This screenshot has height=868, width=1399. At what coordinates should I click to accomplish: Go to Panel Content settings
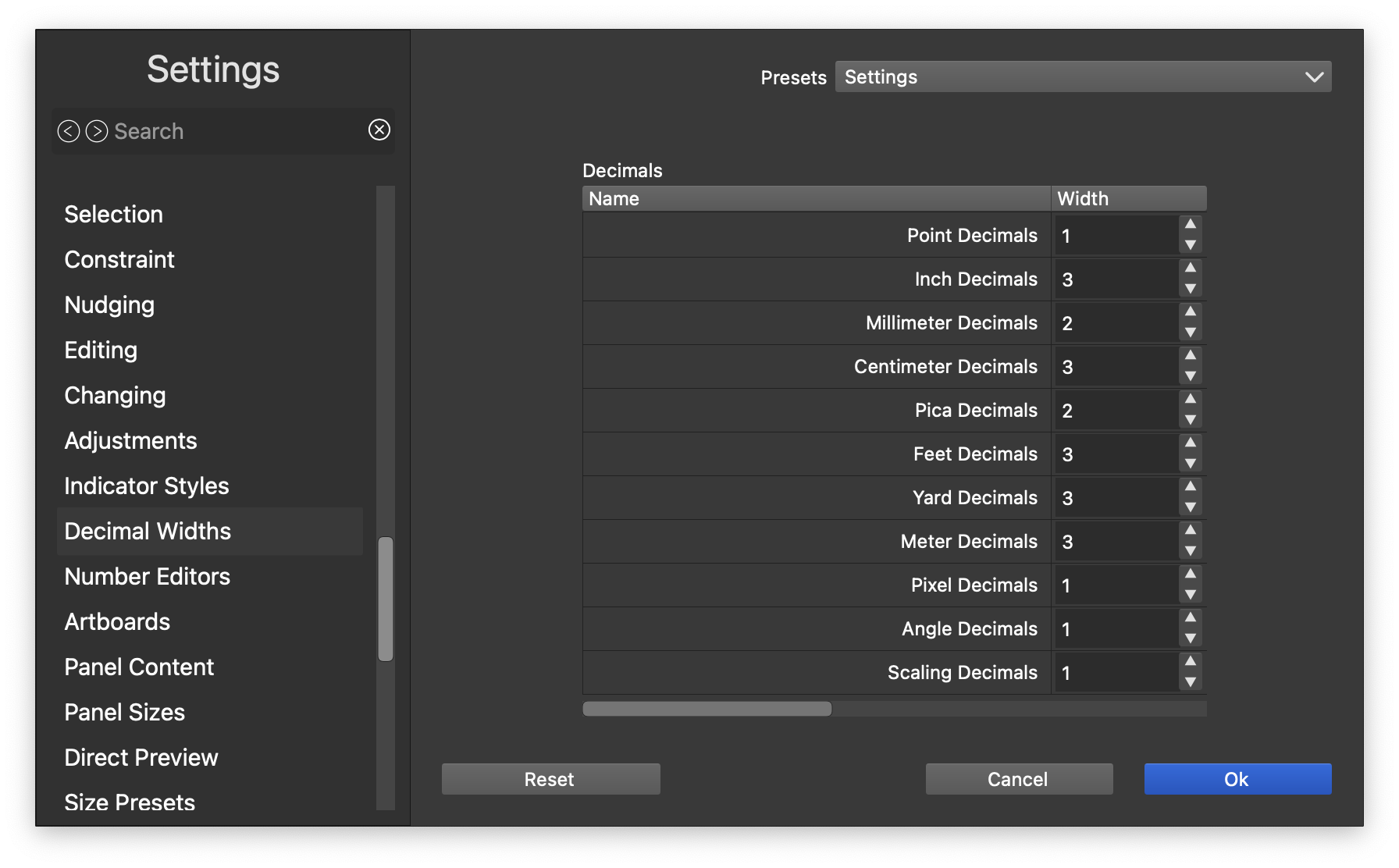[139, 667]
